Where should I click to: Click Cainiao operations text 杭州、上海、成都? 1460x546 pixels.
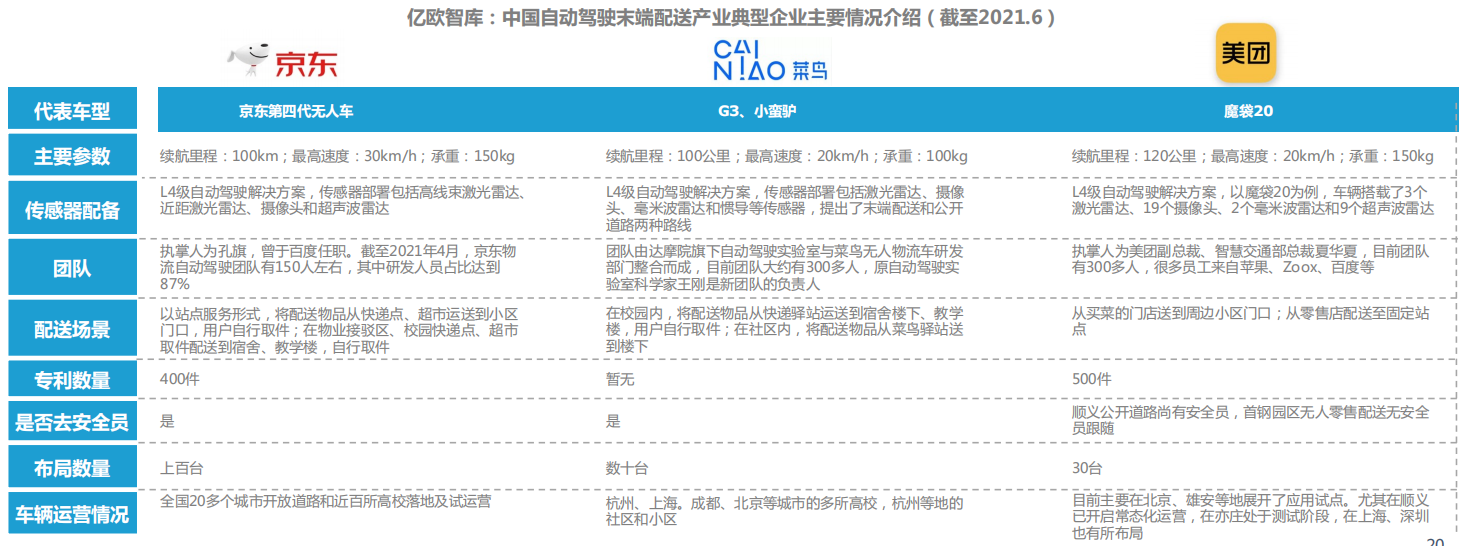(x=785, y=511)
